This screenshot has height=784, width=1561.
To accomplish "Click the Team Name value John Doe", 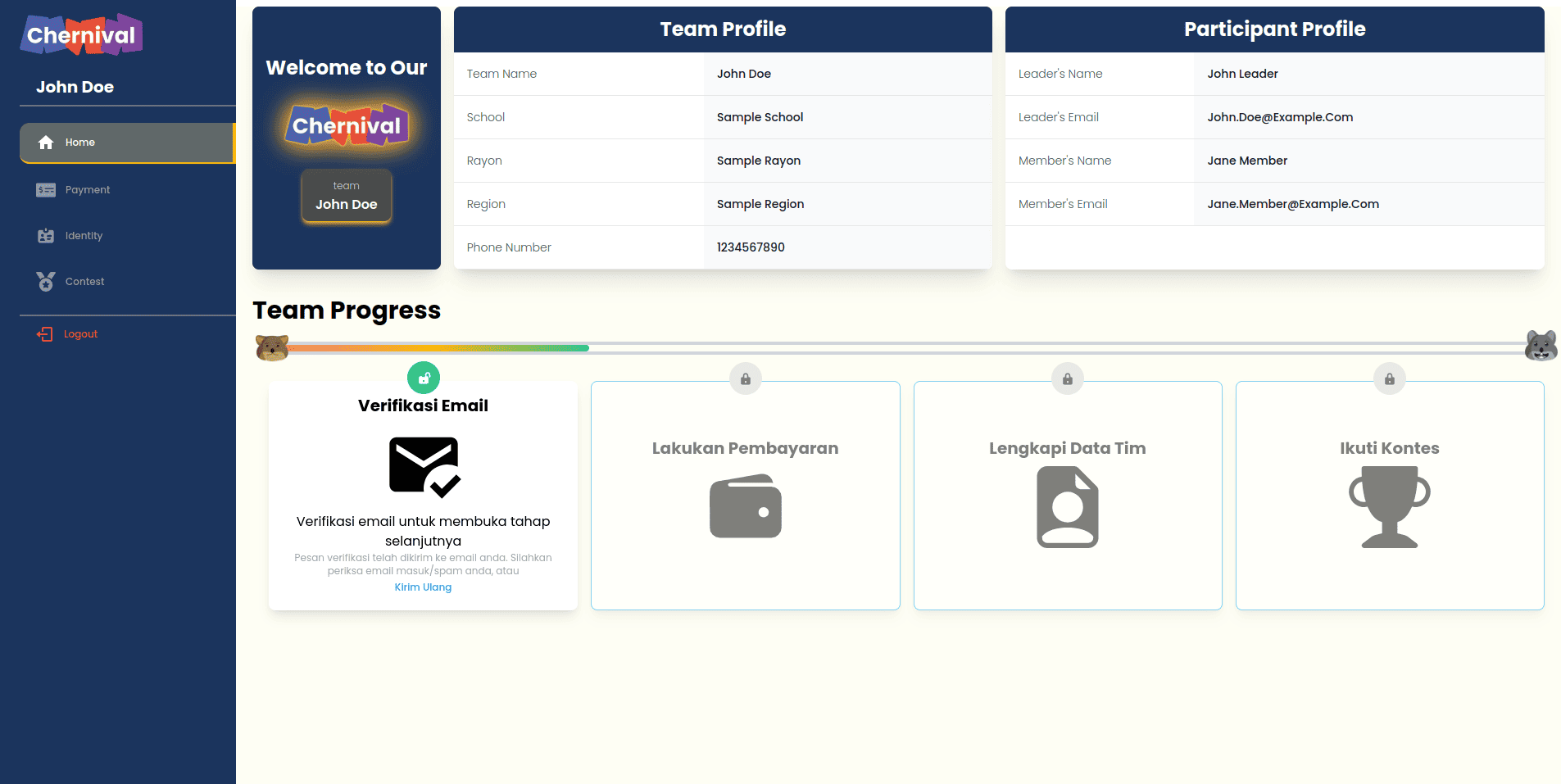I will tap(744, 74).
